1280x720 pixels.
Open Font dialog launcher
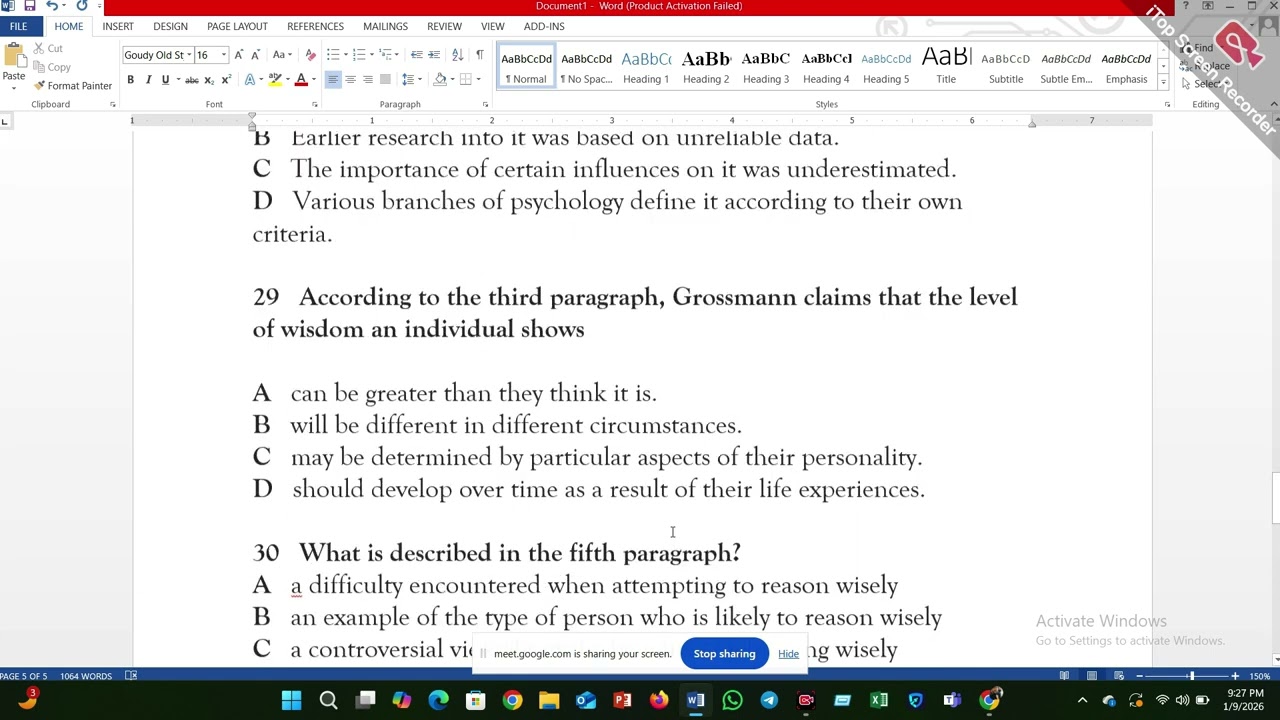pyautogui.click(x=315, y=105)
